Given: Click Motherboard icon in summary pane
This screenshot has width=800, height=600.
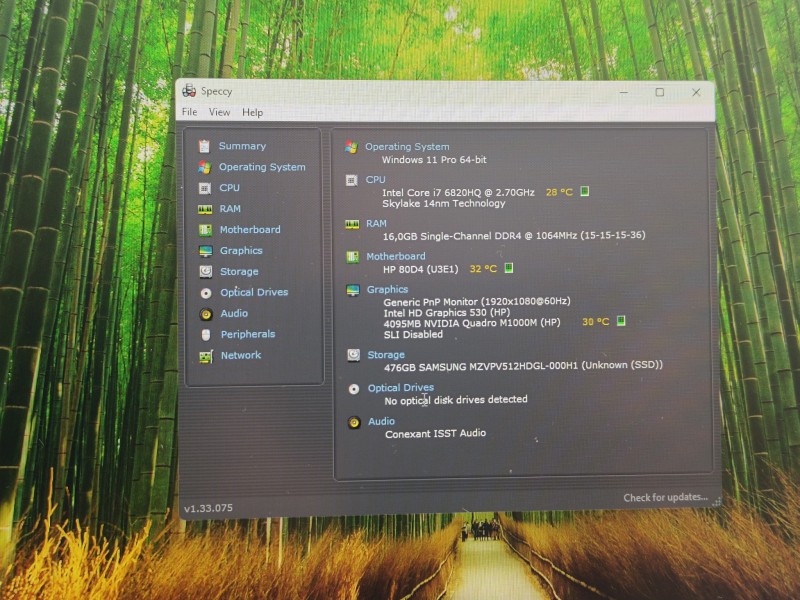Looking at the screenshot, I should 353,257.
